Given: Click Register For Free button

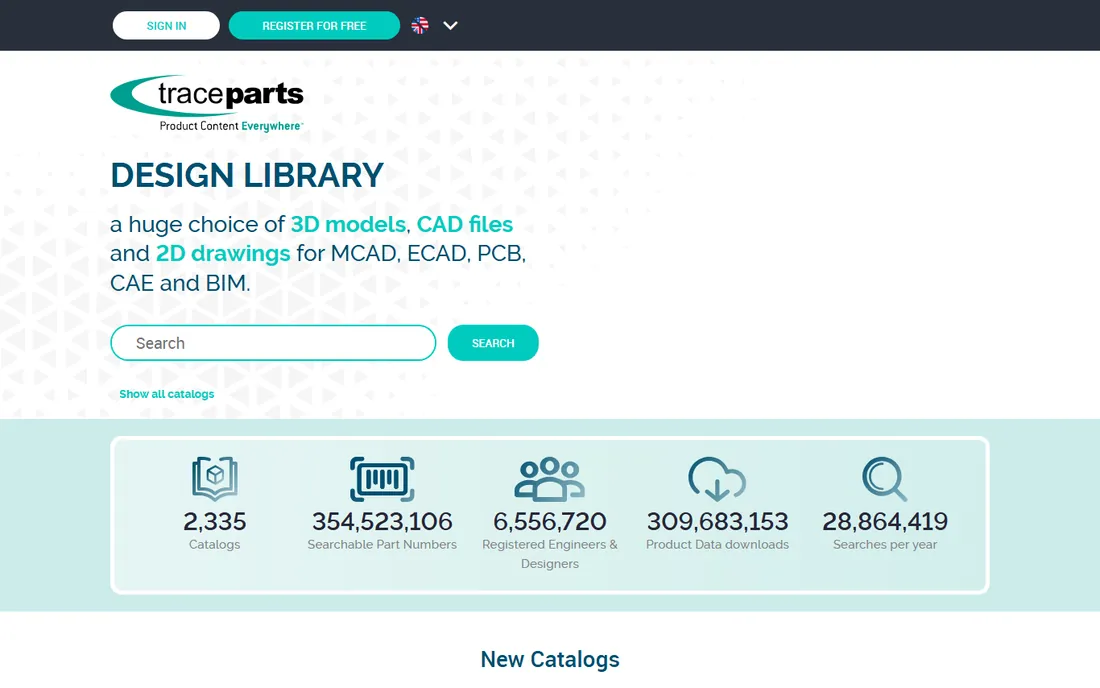Looking at the screenshot, I should pyautogui.click(x=314, y=25).
